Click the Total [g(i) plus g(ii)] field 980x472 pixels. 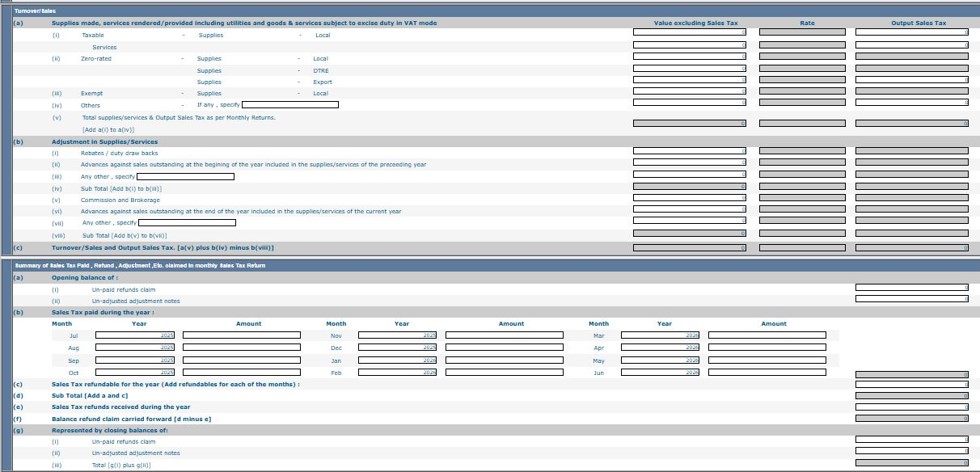[x=912, y=463]
